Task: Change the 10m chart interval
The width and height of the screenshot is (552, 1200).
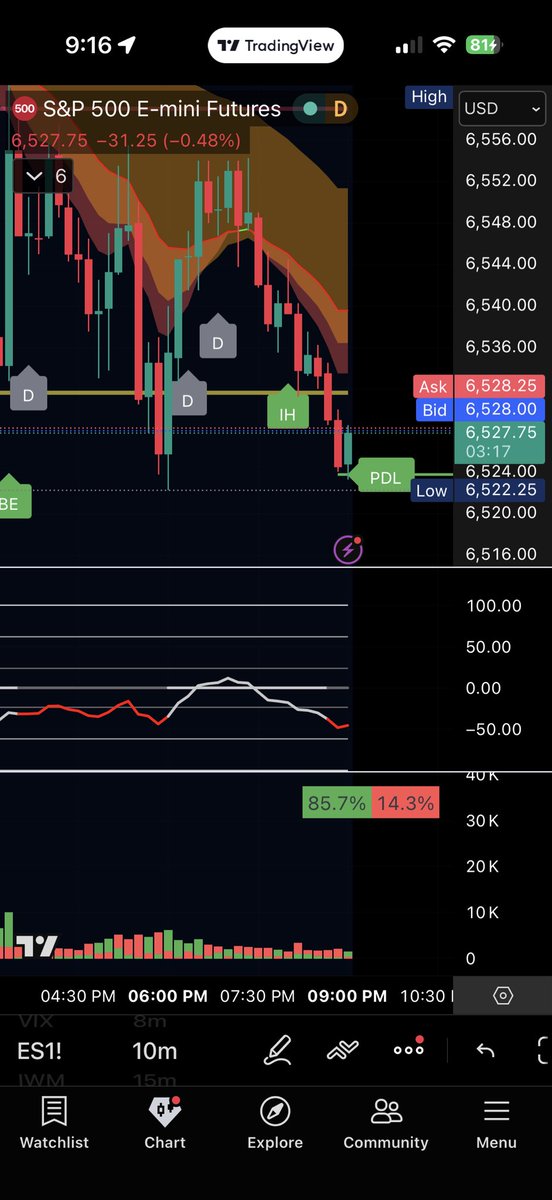Action: point(155,1051)
